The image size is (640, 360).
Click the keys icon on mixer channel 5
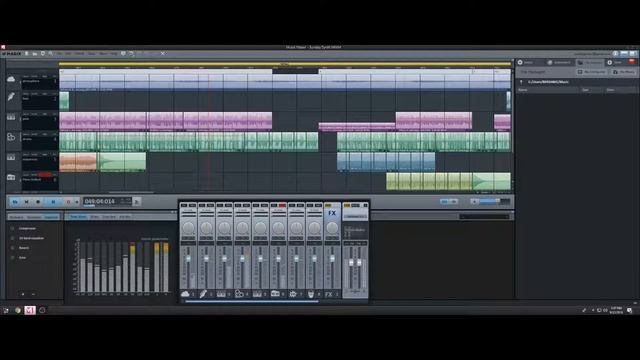pos(257,293)
